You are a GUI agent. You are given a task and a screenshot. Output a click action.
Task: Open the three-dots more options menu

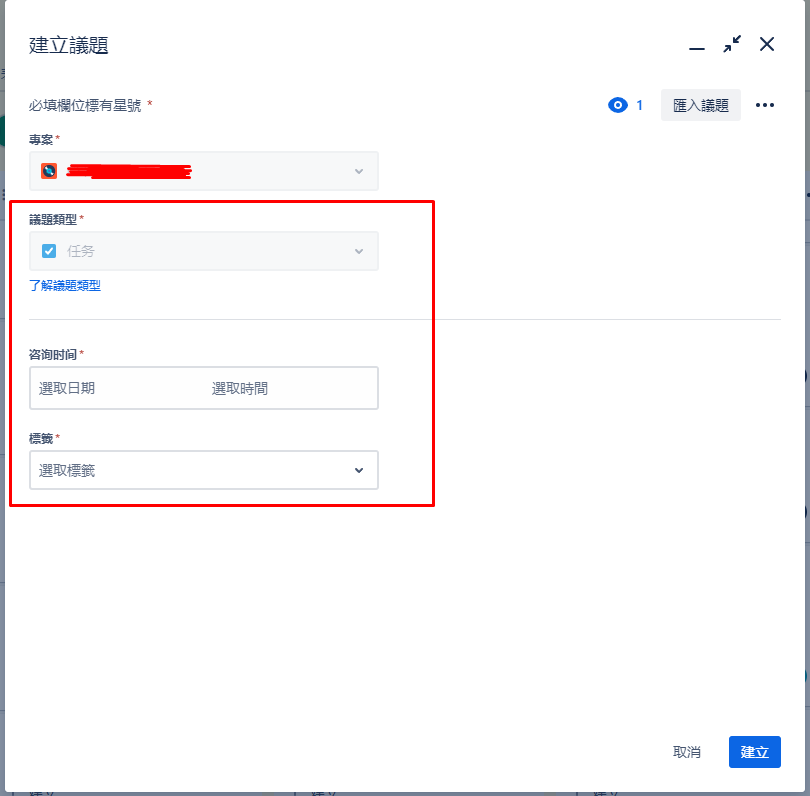pos(765,105)
